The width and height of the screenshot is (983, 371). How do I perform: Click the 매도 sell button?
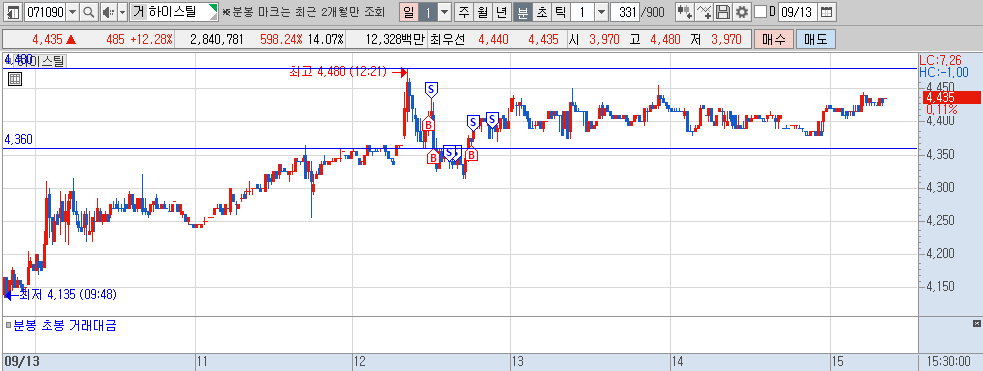tap(816, 39)
